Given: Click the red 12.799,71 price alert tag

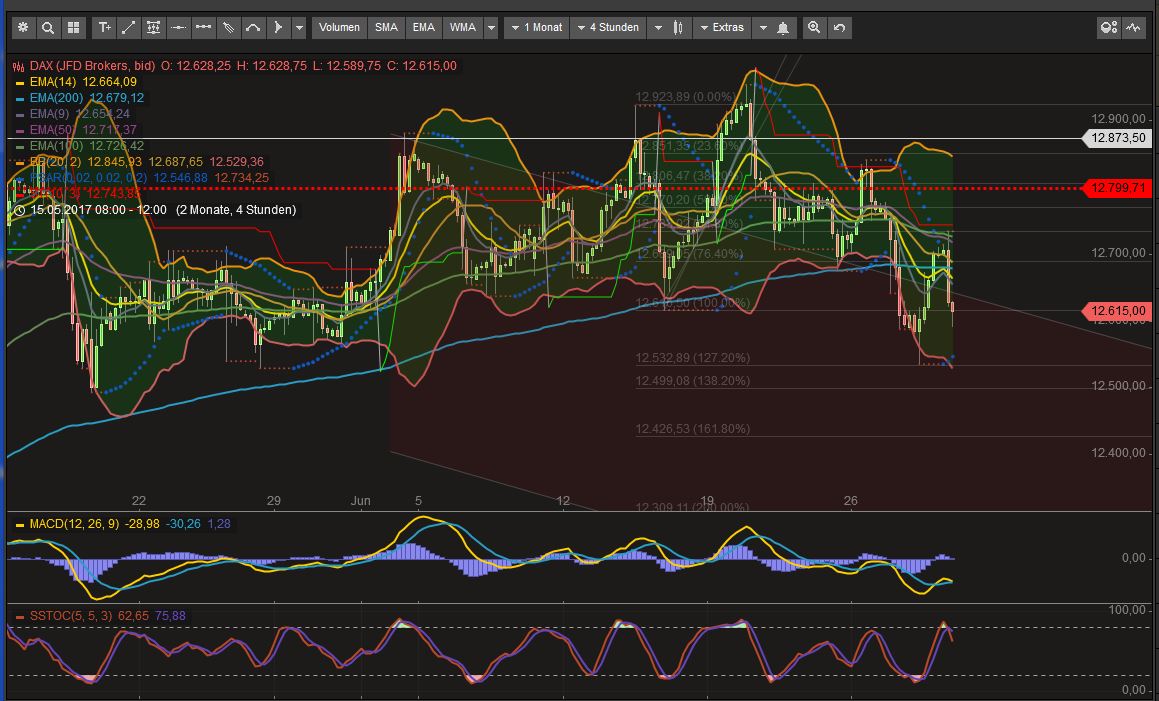Looking at the screenshot, I should 1120,188.
